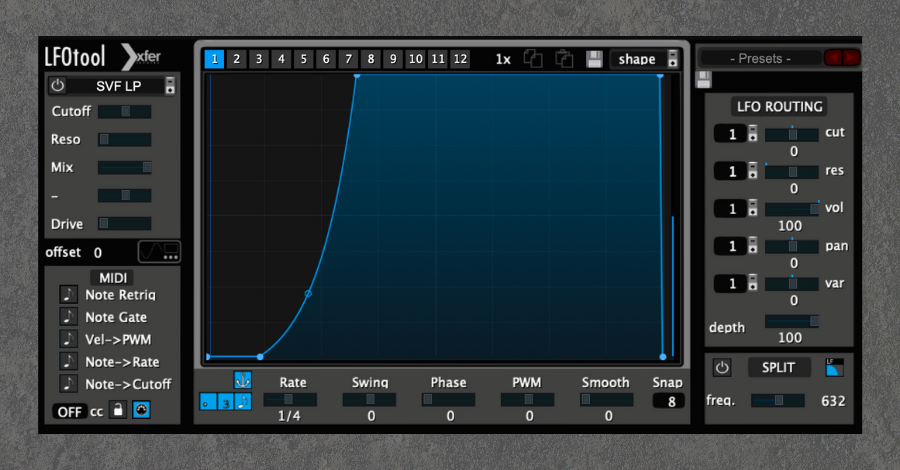Image resolution: width=900 pixels, height=470 pixels.
Task: Click the LF band split icon
Action: click(x=834, y=367)
